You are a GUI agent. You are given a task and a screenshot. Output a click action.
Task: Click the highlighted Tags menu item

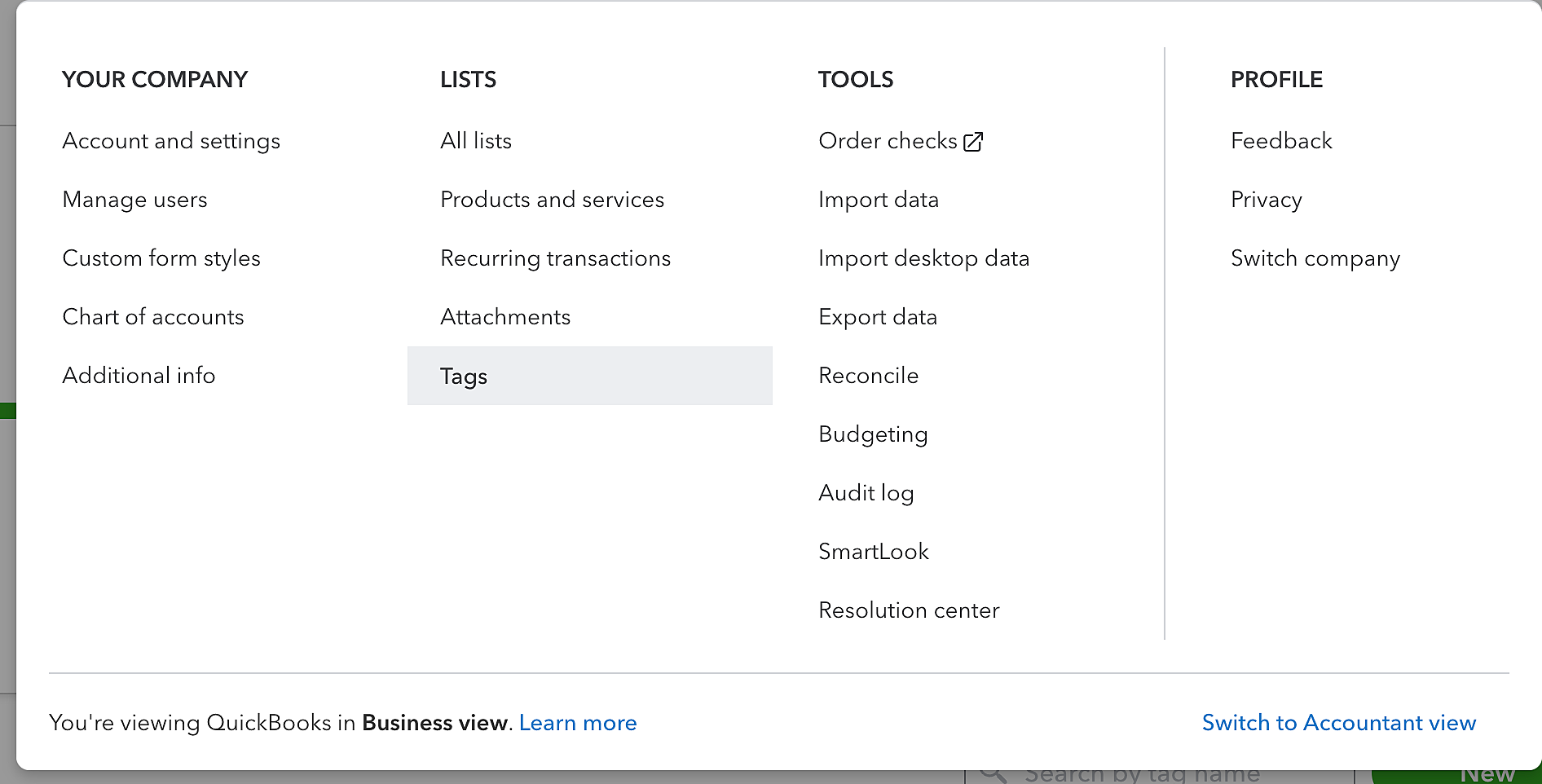(x=464, y=376)
